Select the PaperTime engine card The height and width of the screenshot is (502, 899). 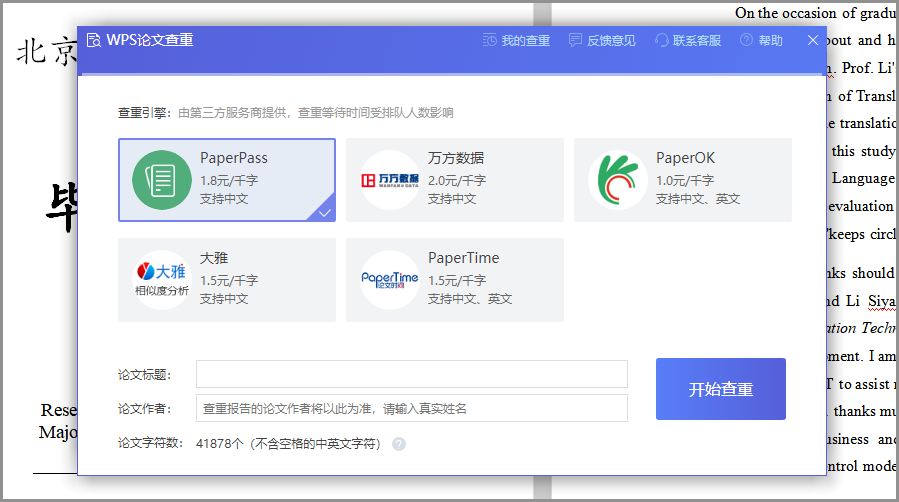(455, 280)
